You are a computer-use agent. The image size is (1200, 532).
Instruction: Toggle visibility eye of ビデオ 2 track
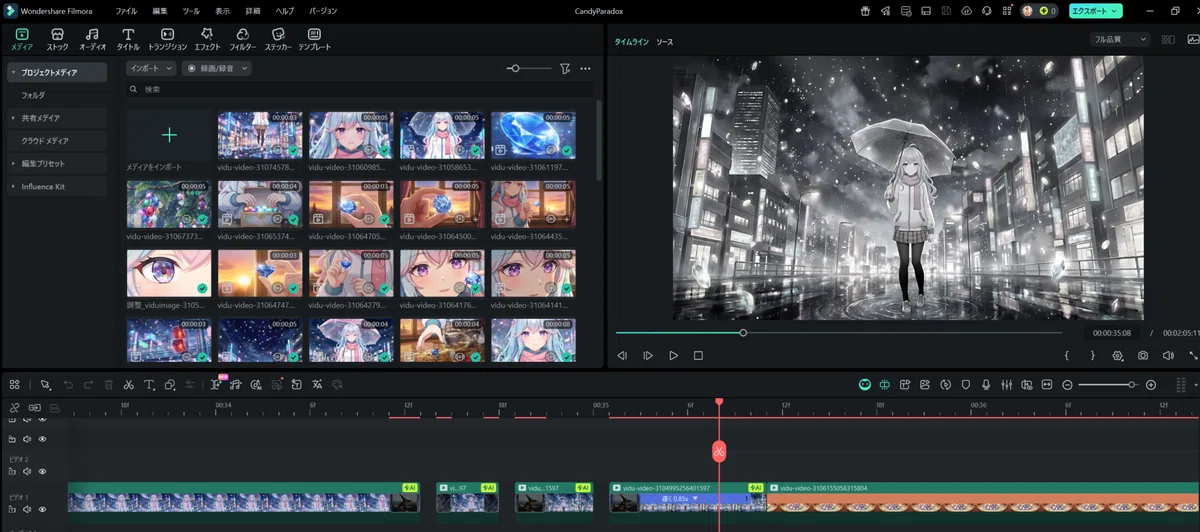pos(42,471)
